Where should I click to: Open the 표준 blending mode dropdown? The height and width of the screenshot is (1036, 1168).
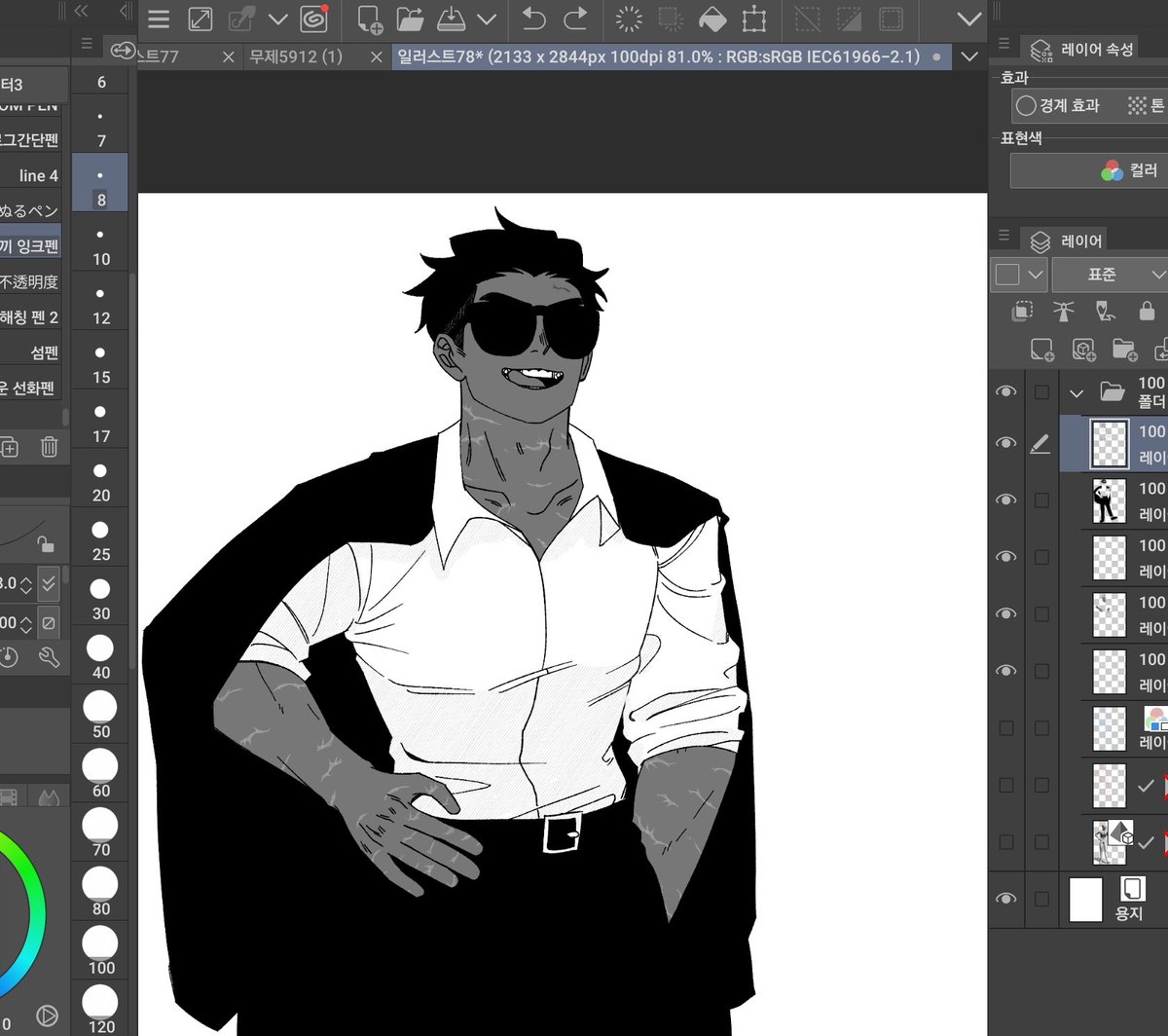click(1110, 275)
